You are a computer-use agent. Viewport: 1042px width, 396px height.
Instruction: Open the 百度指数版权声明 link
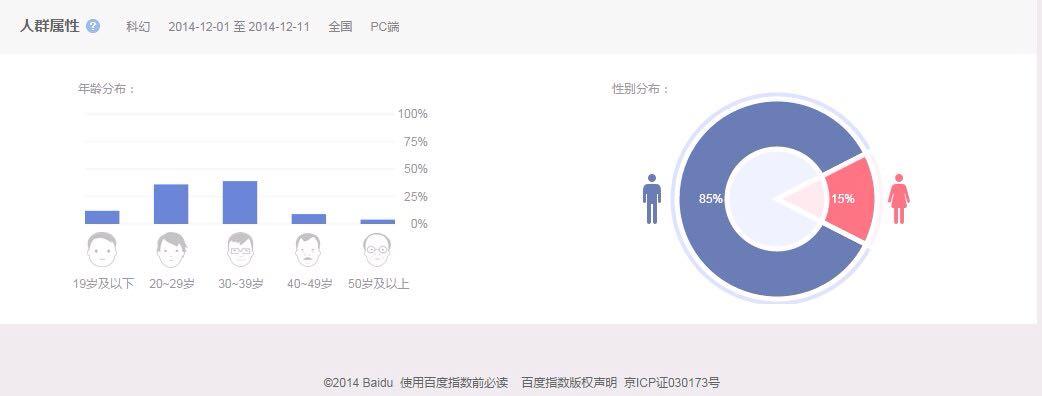[x=569, y=383]
